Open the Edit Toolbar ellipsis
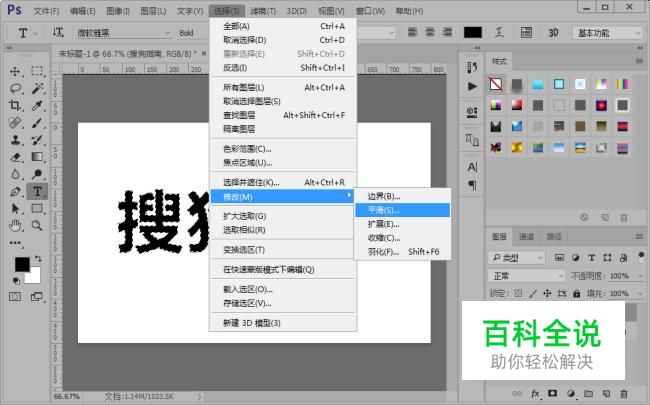This screenshot has width=650, height=405. pyautogui.click(x=15, y=243)
